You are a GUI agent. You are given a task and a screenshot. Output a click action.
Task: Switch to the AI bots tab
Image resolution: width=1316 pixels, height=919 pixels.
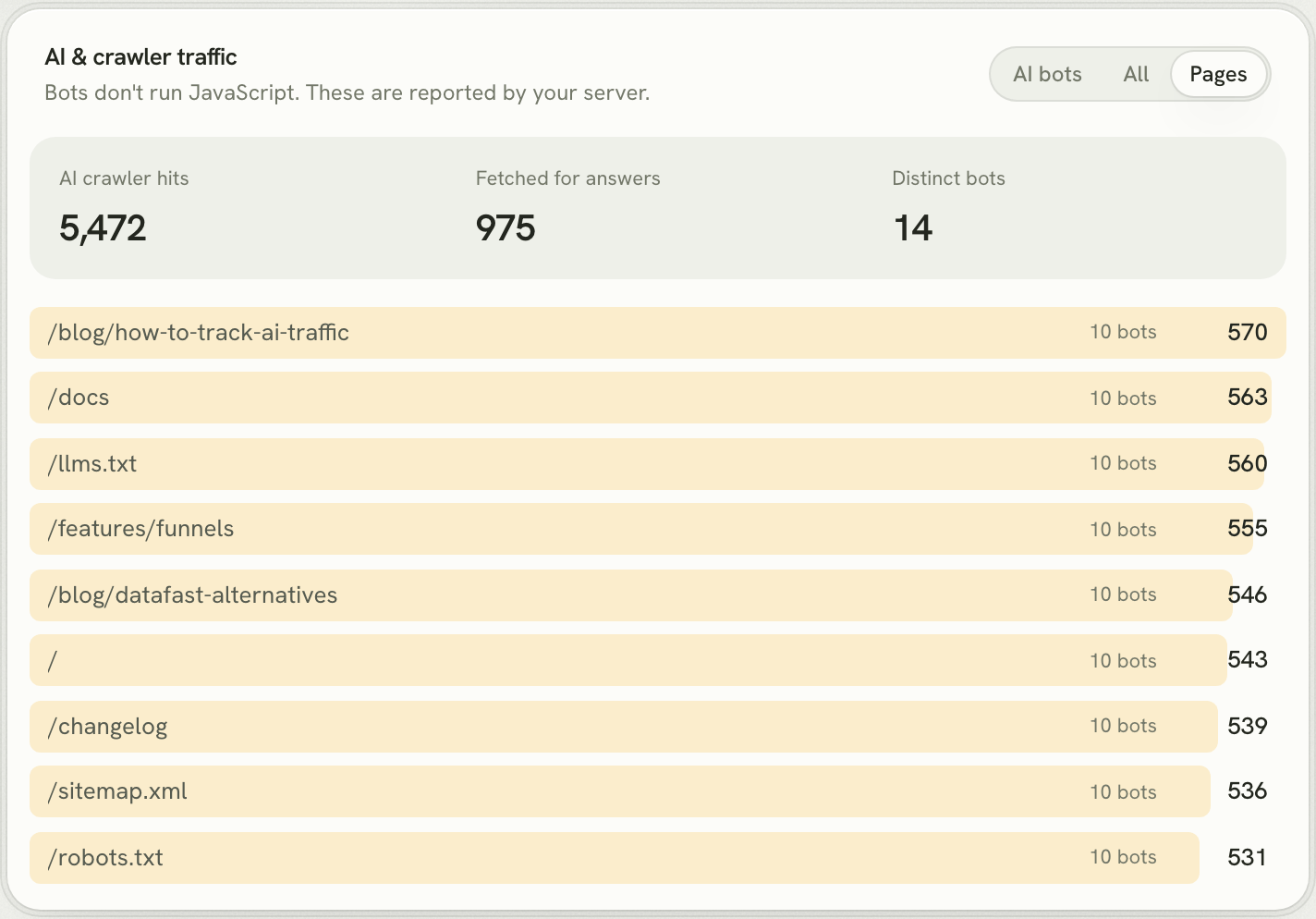[x=1047, y=74]
